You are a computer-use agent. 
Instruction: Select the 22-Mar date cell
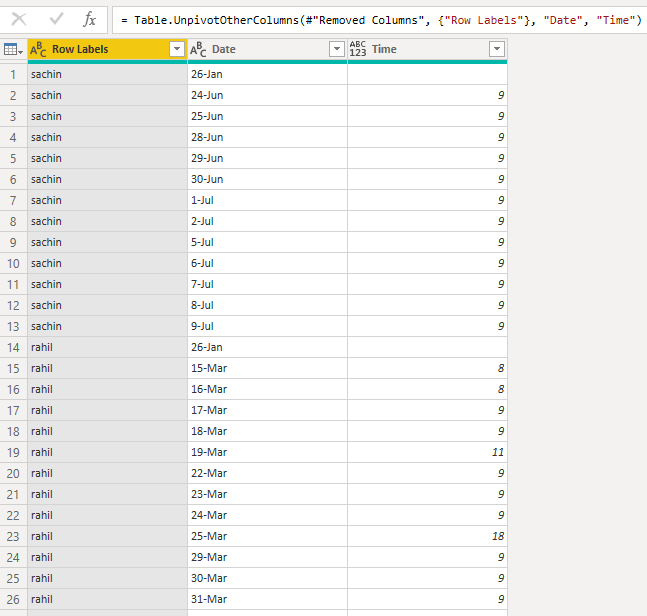point(267,474)
